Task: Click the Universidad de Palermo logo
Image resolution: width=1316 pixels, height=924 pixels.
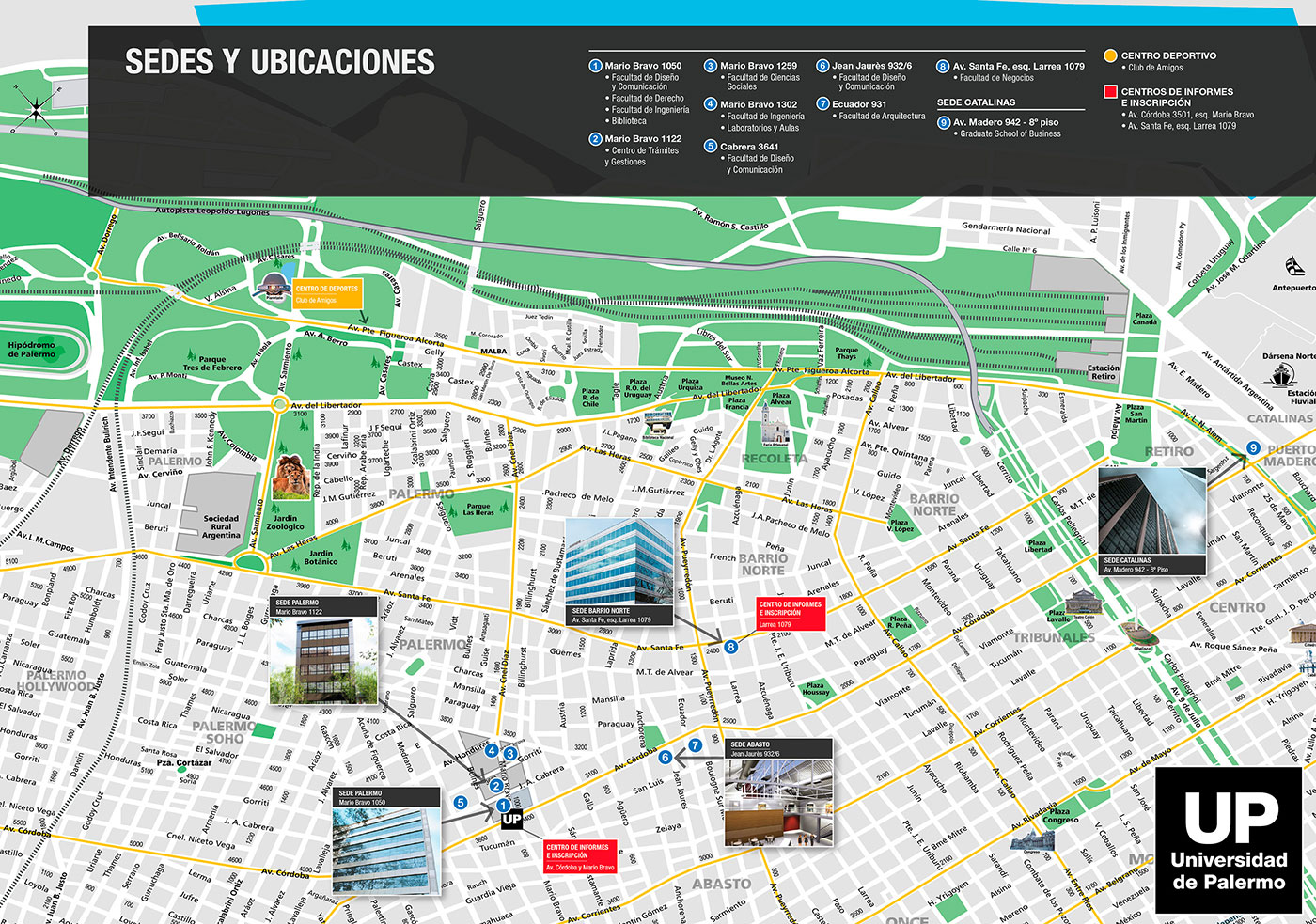Action: pos(1229,840)
